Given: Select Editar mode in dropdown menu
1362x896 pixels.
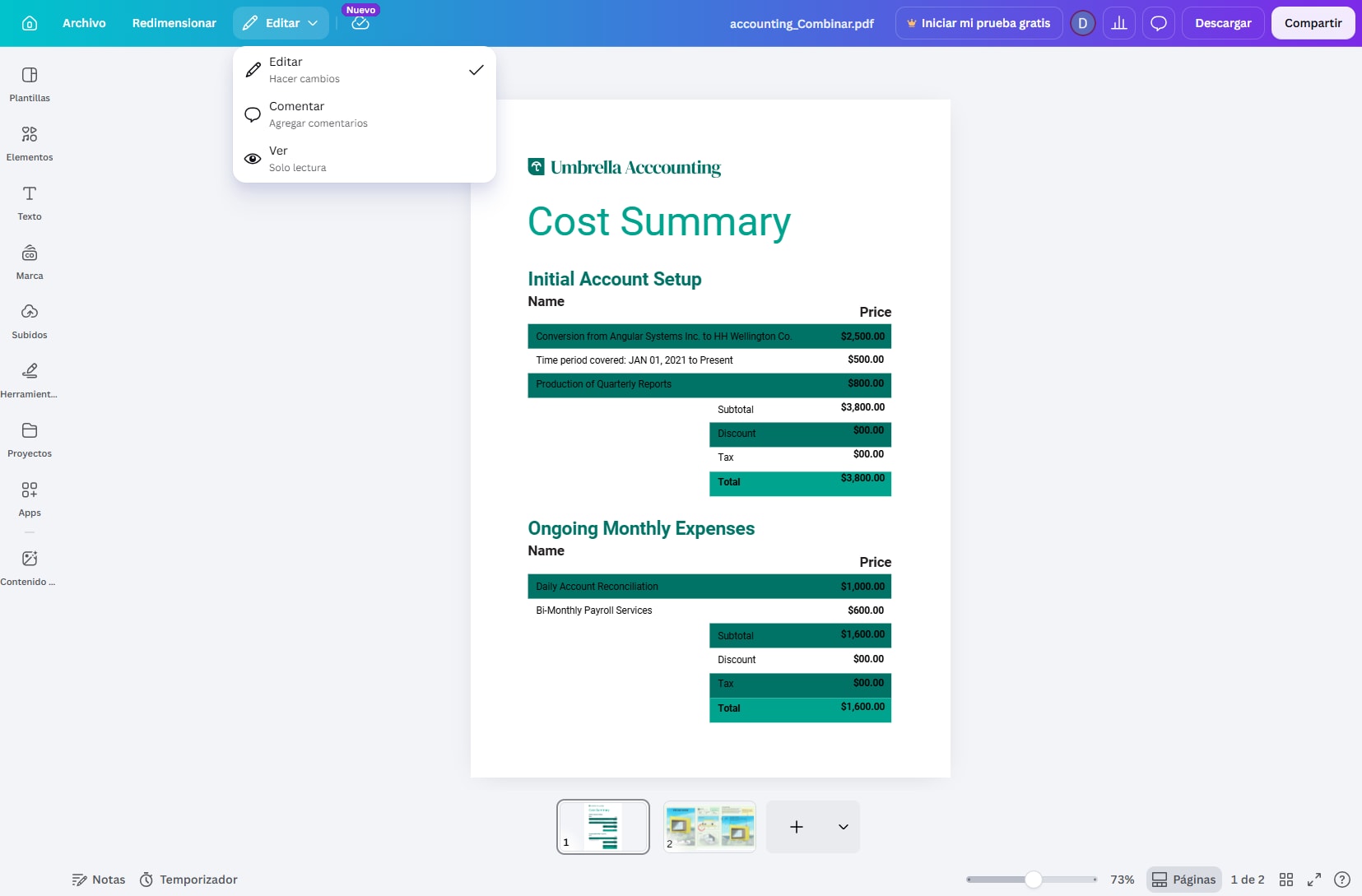Looking at the screenshot, I should [365, 70].
